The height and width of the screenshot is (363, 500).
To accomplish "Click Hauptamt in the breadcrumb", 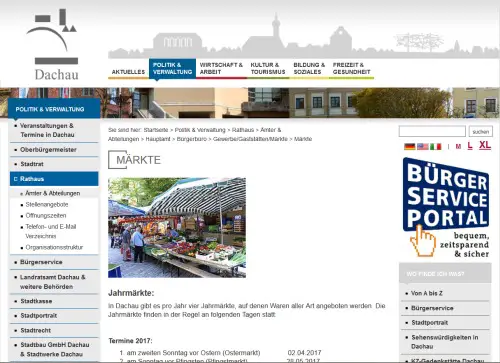I will click(158, 139).
